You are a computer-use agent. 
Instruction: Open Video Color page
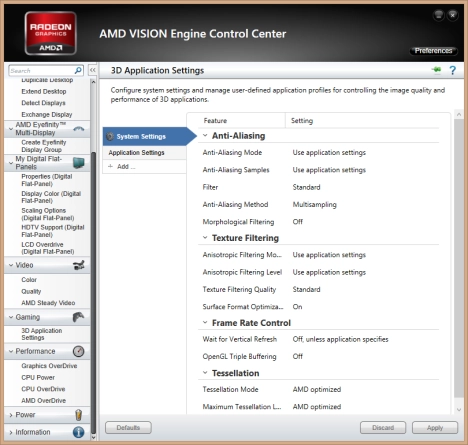[29, 280]
